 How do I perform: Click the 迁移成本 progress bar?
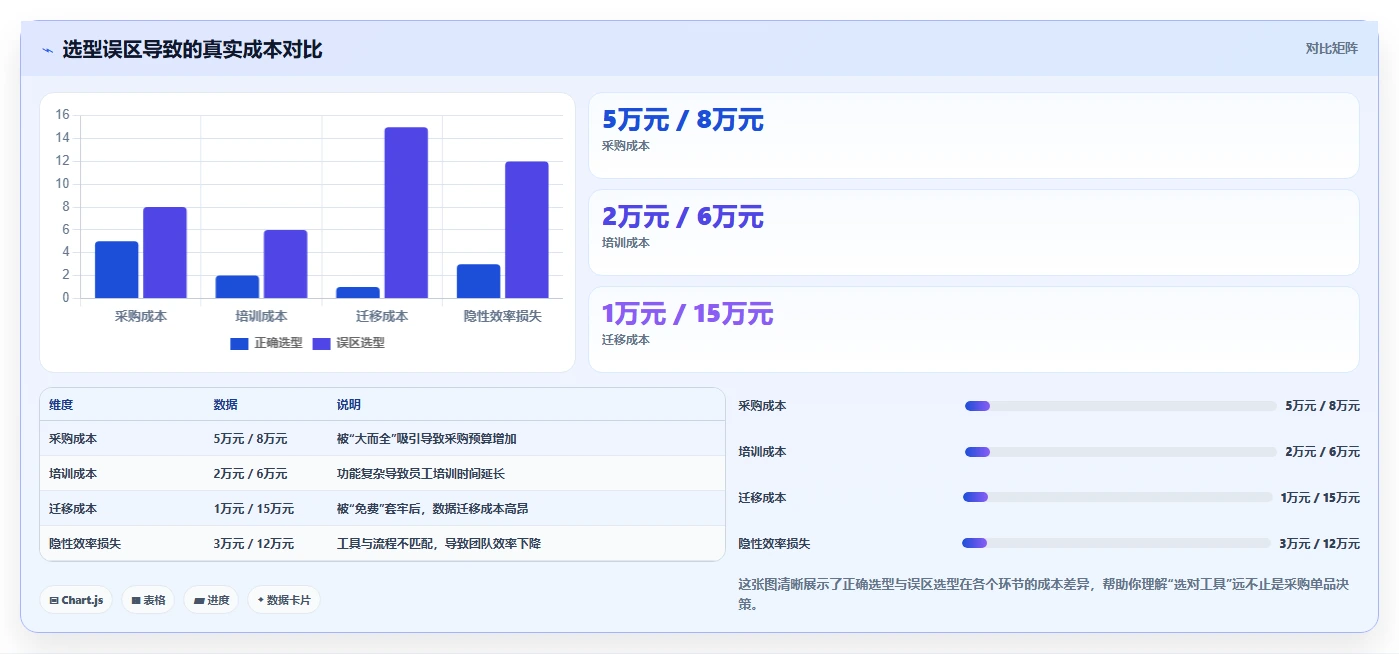(x=1118, y=497)
